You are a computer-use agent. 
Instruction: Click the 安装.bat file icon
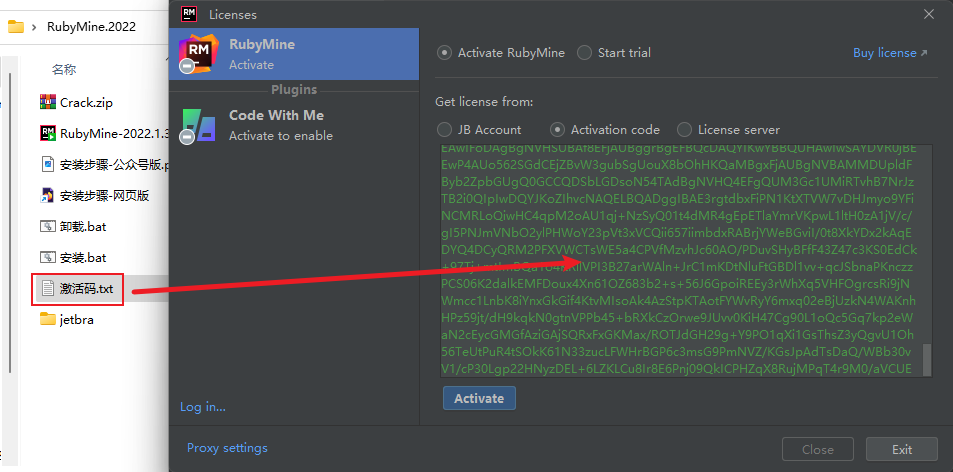click(47, 257)
